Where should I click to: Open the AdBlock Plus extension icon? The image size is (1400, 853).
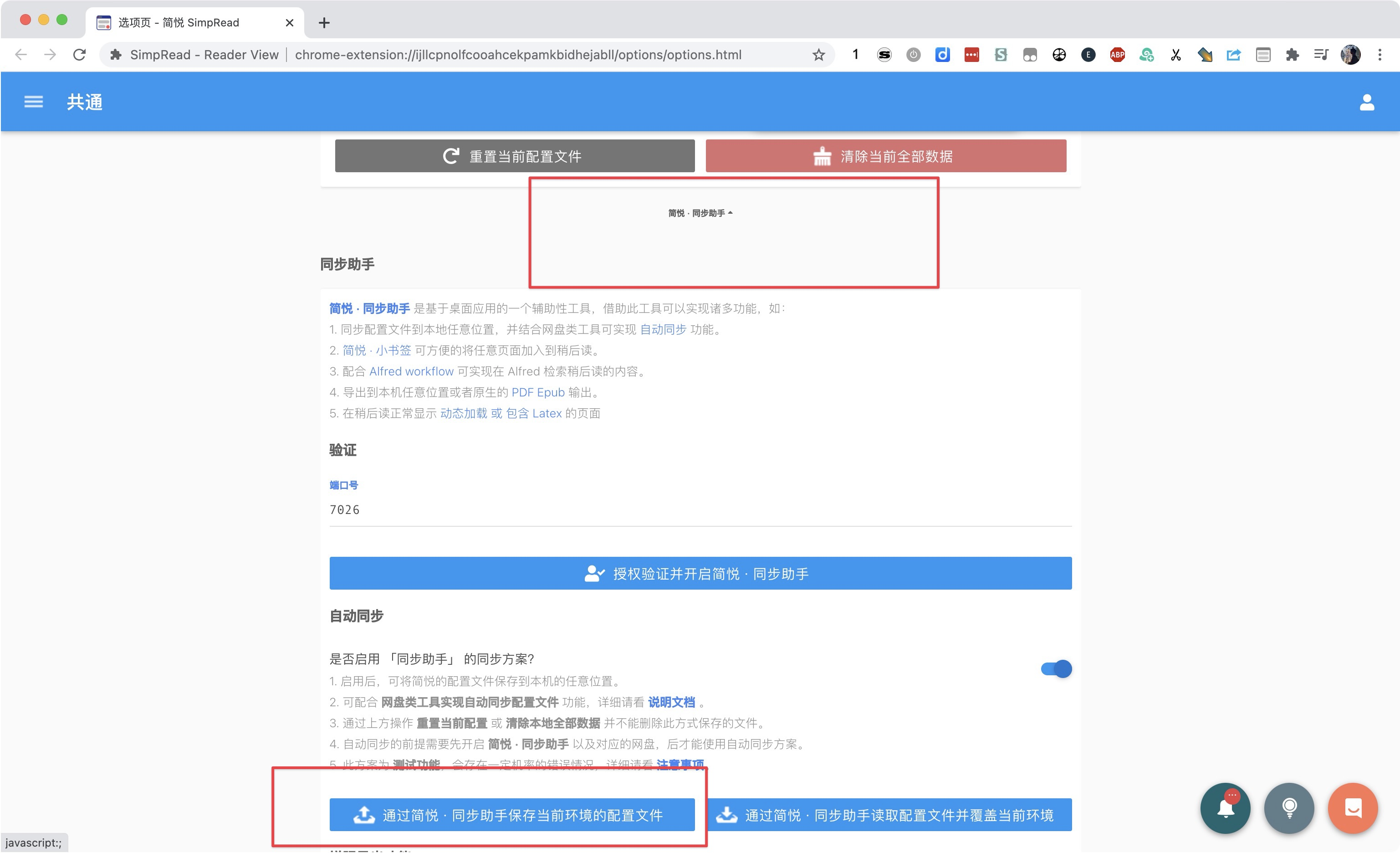click(x=1117, y=55)
